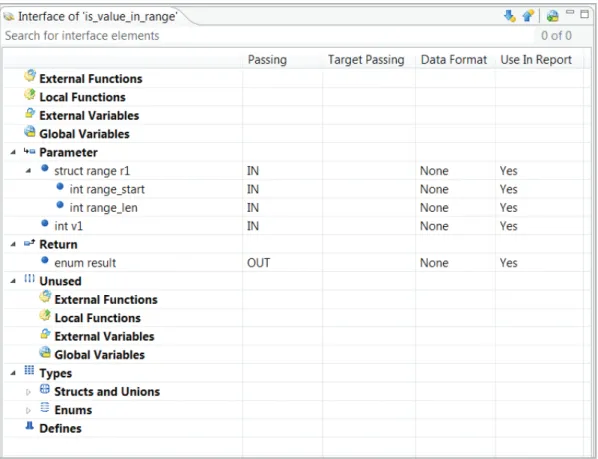
Task: Click the blue dot beside struct range r1
Action: (x=45, y=168)
